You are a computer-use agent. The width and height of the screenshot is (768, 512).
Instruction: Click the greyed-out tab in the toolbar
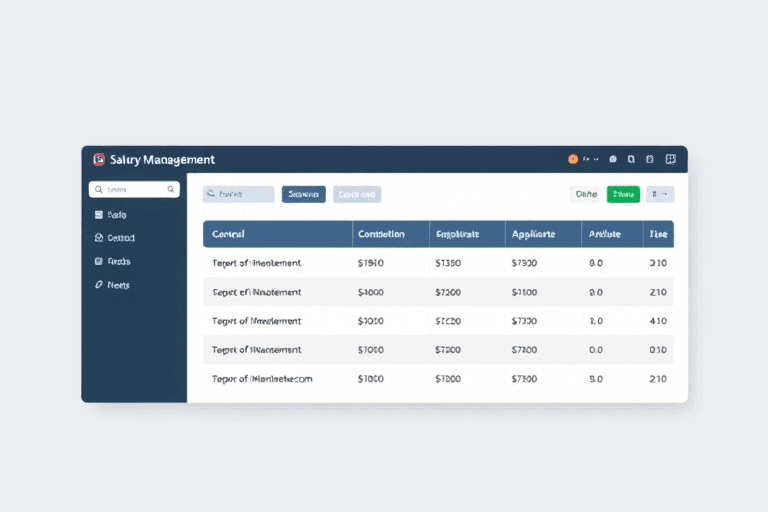click(357, 195)
